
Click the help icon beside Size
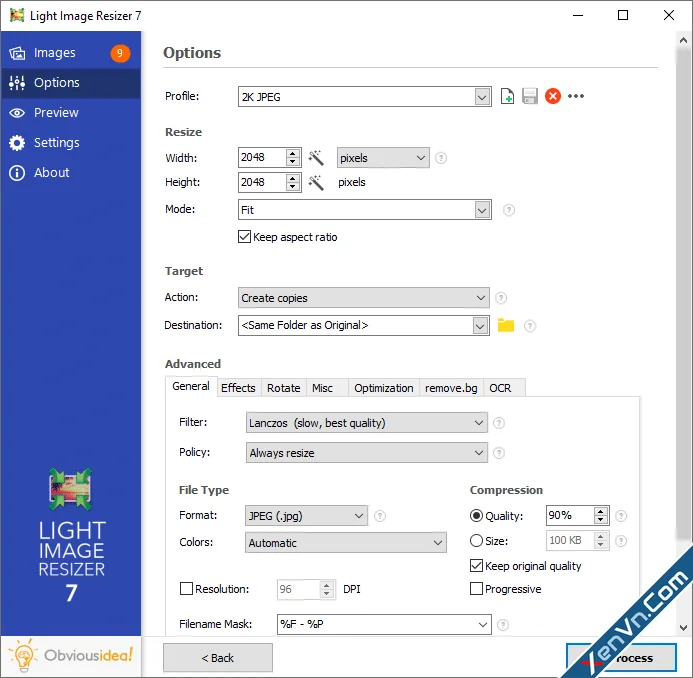[621, 541]
